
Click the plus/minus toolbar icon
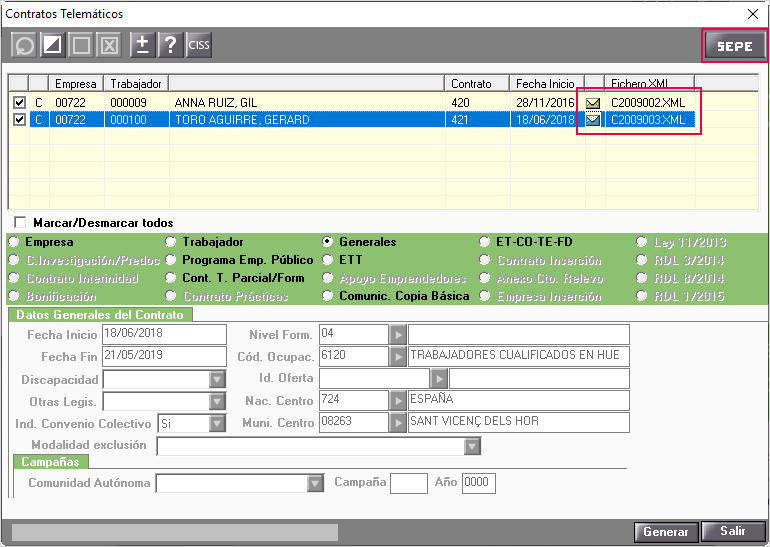click(x=142, y=45)
